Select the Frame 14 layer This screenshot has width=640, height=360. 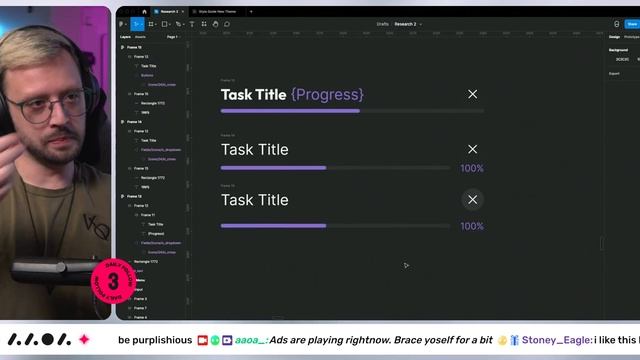tap(134, 122)
